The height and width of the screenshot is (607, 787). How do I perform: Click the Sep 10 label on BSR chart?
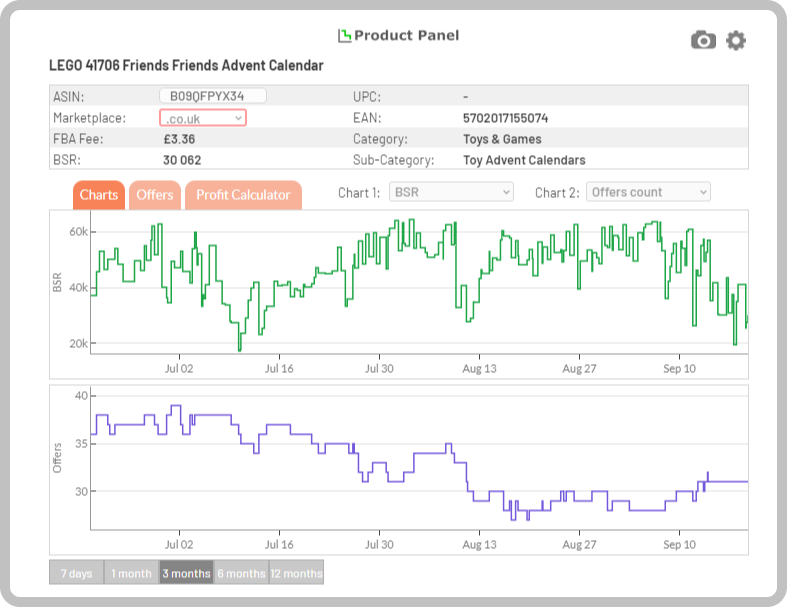coord(679,369)
